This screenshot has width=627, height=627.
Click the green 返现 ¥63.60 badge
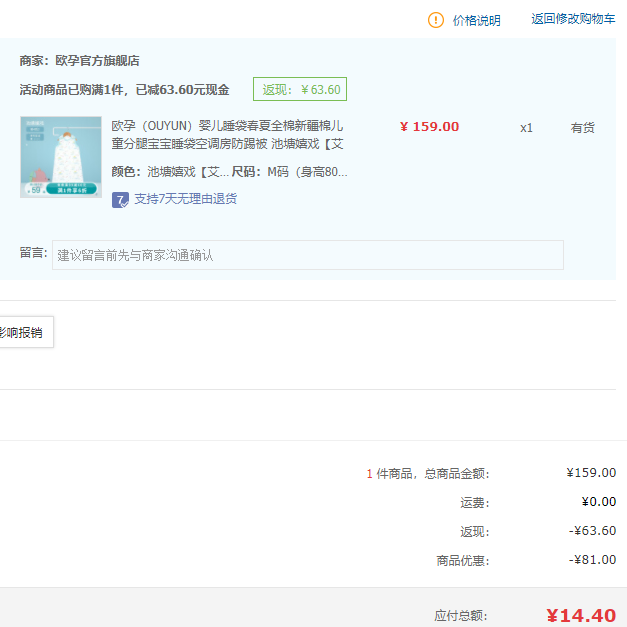[300, 89]
